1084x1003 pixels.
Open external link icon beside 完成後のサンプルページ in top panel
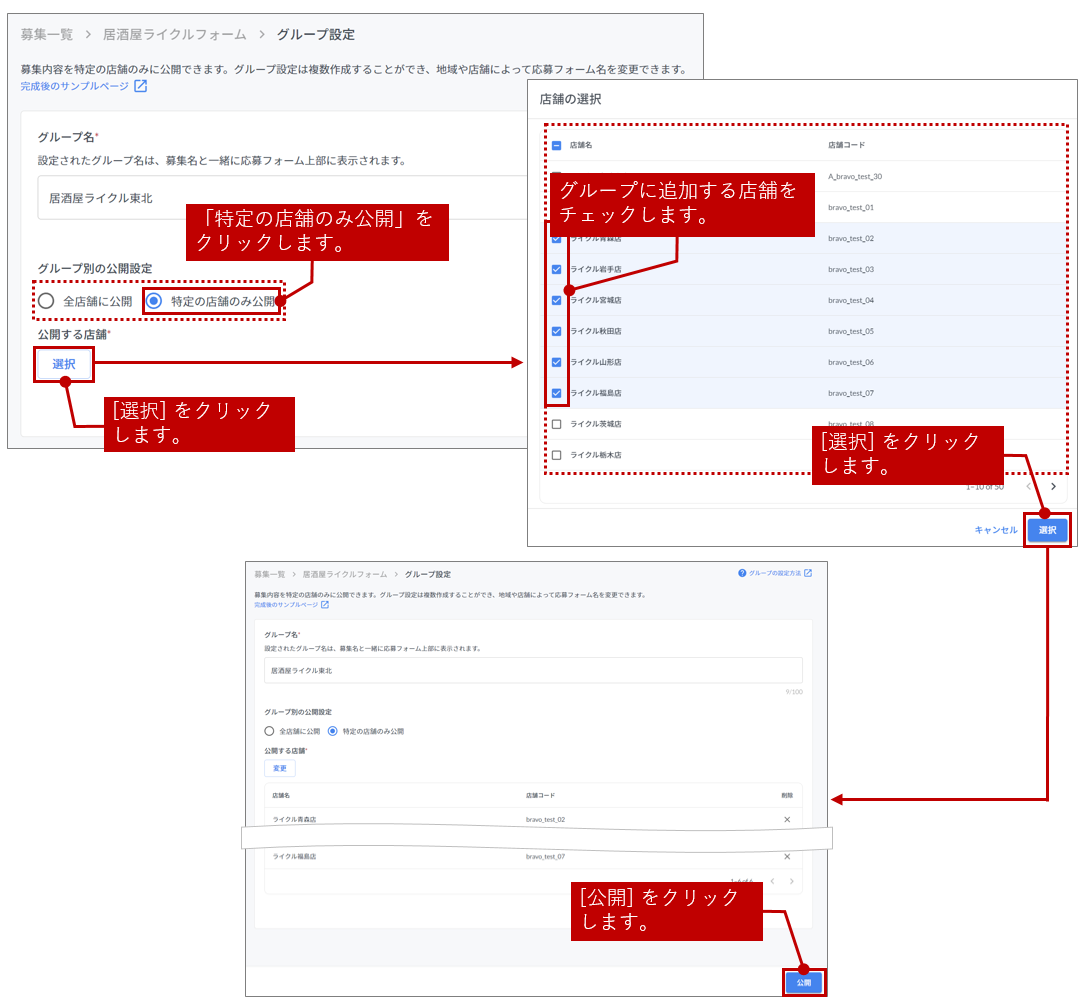(141, 87)
